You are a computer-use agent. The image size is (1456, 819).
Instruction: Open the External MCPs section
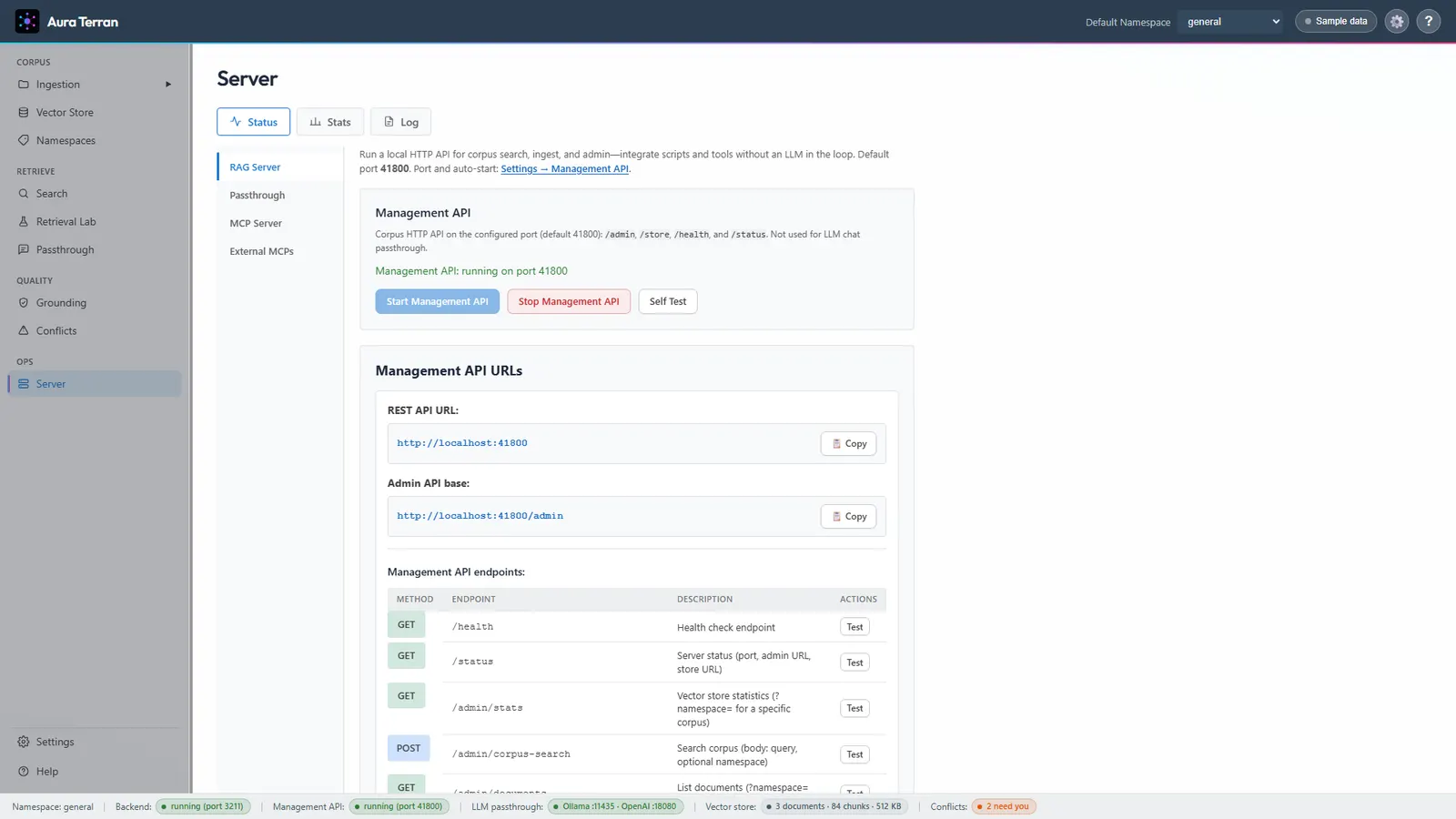click(280, 252)
